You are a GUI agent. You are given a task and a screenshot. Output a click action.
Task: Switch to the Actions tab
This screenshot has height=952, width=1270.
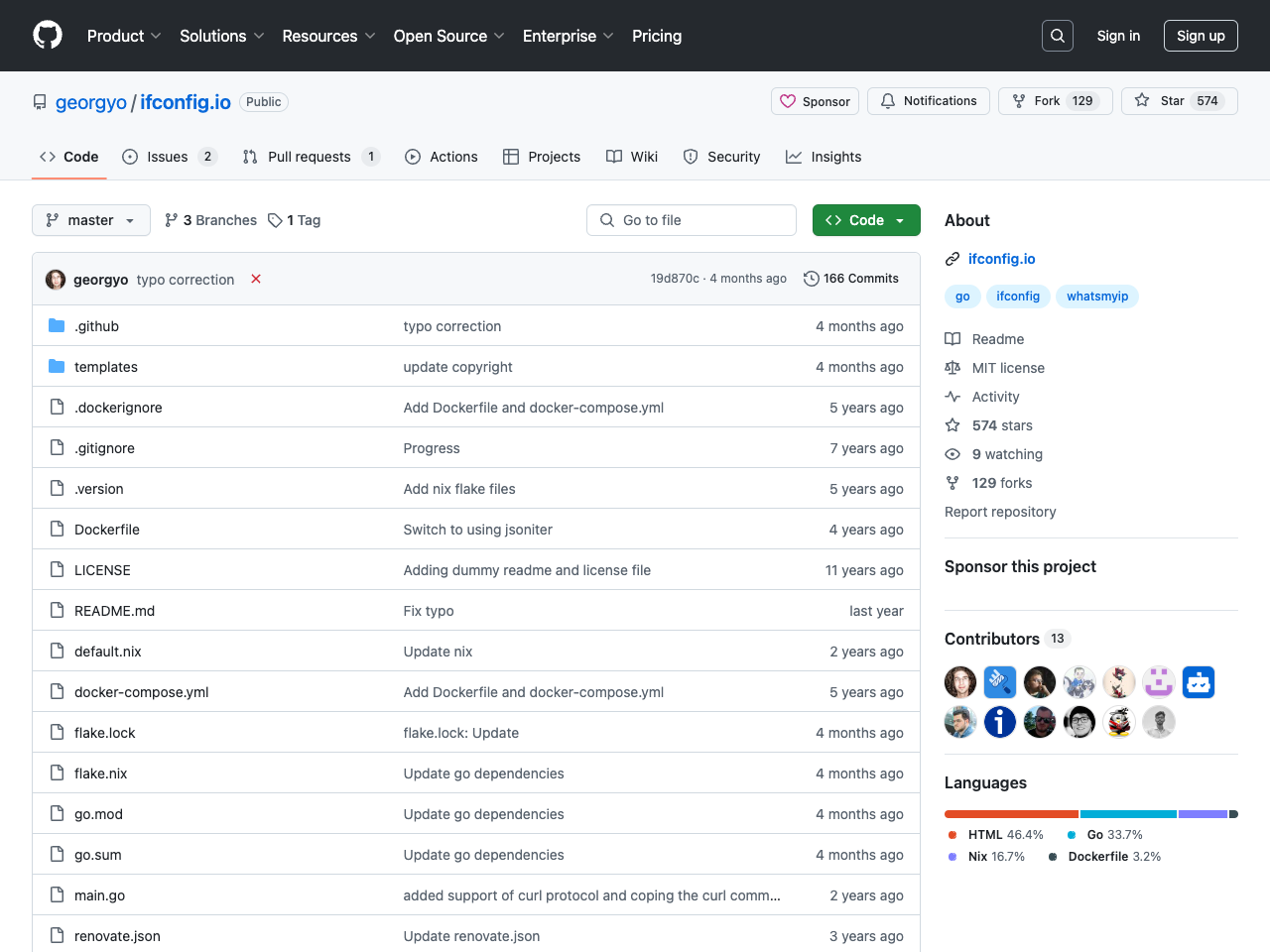pos(442,157)
